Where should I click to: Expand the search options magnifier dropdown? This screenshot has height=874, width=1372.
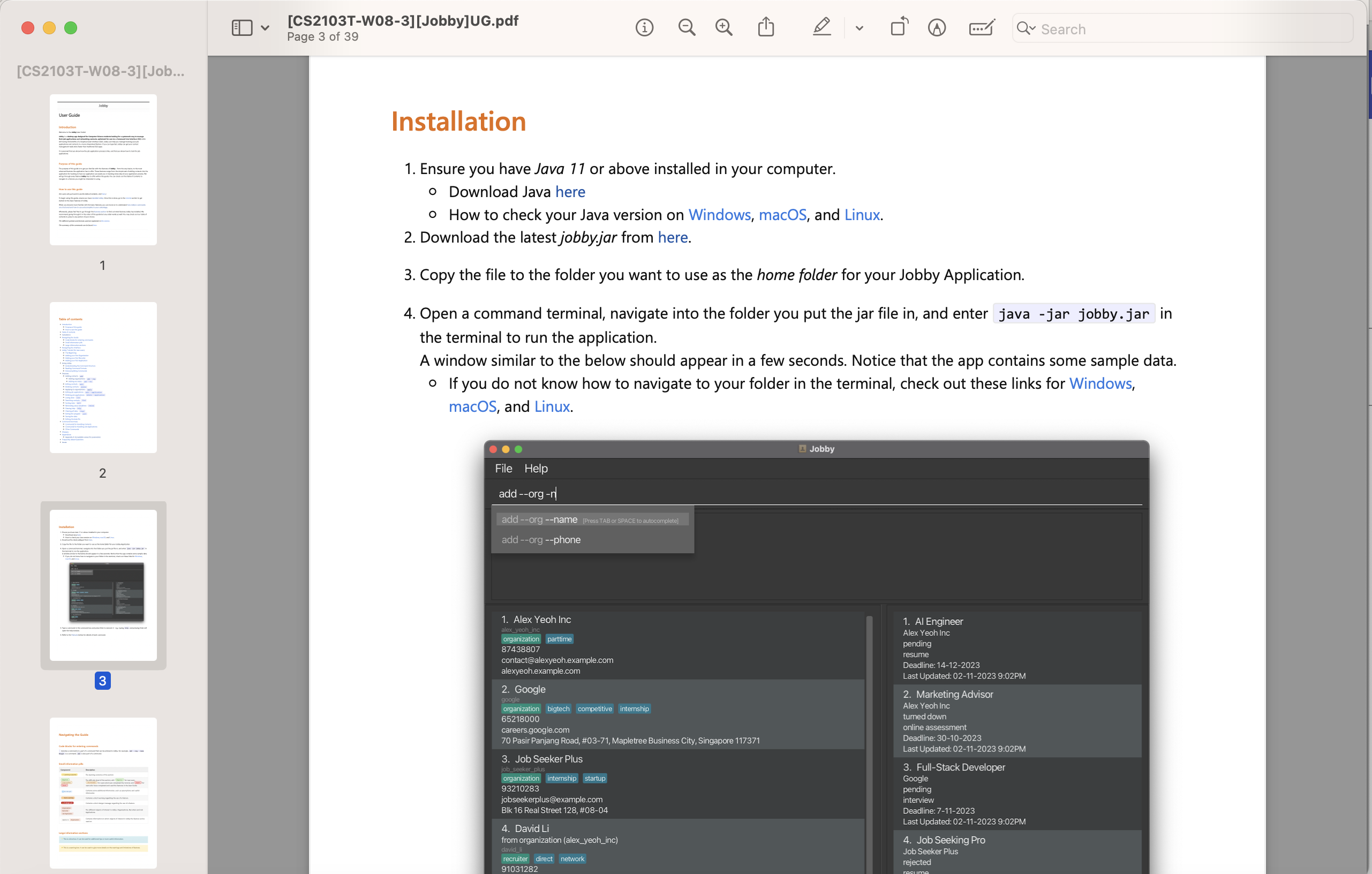1026,28
